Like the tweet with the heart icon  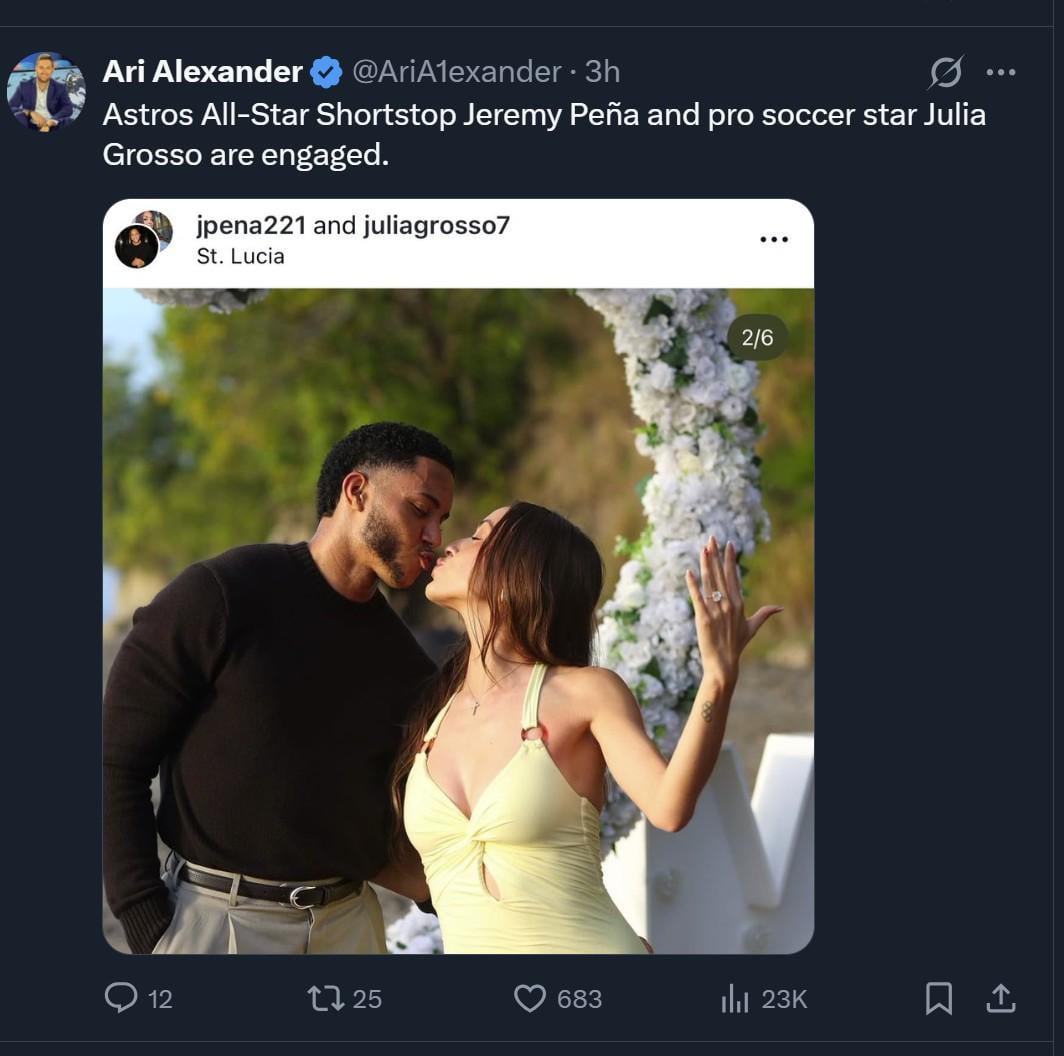pos(530,997)
